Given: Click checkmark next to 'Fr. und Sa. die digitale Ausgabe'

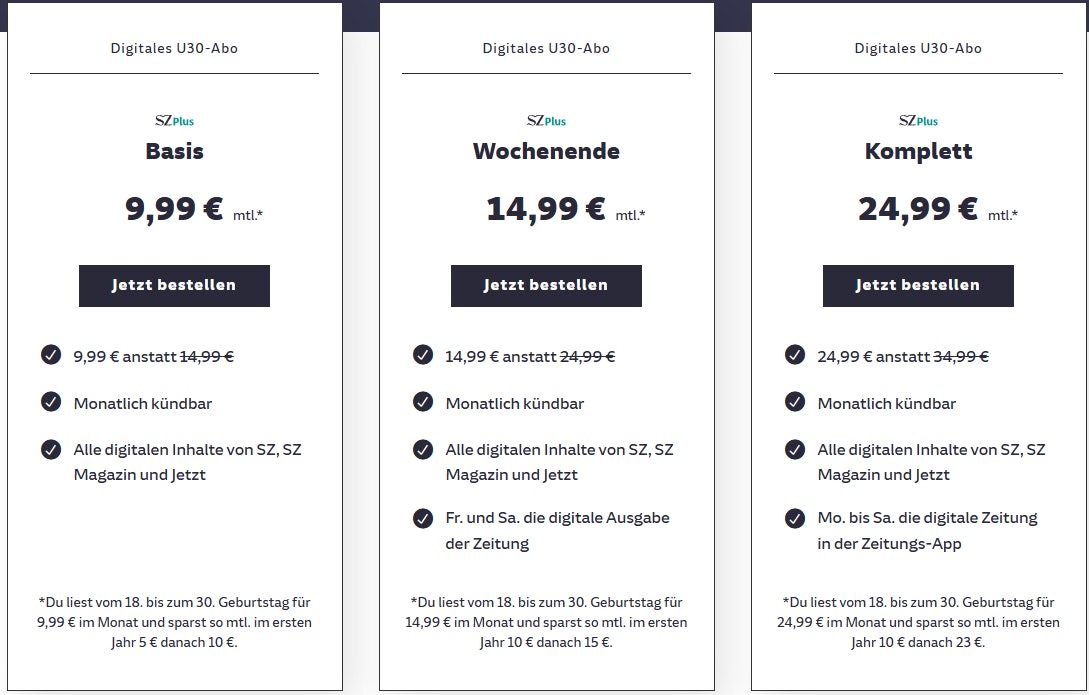Looking at the screenshot, I should pos(423,518).
